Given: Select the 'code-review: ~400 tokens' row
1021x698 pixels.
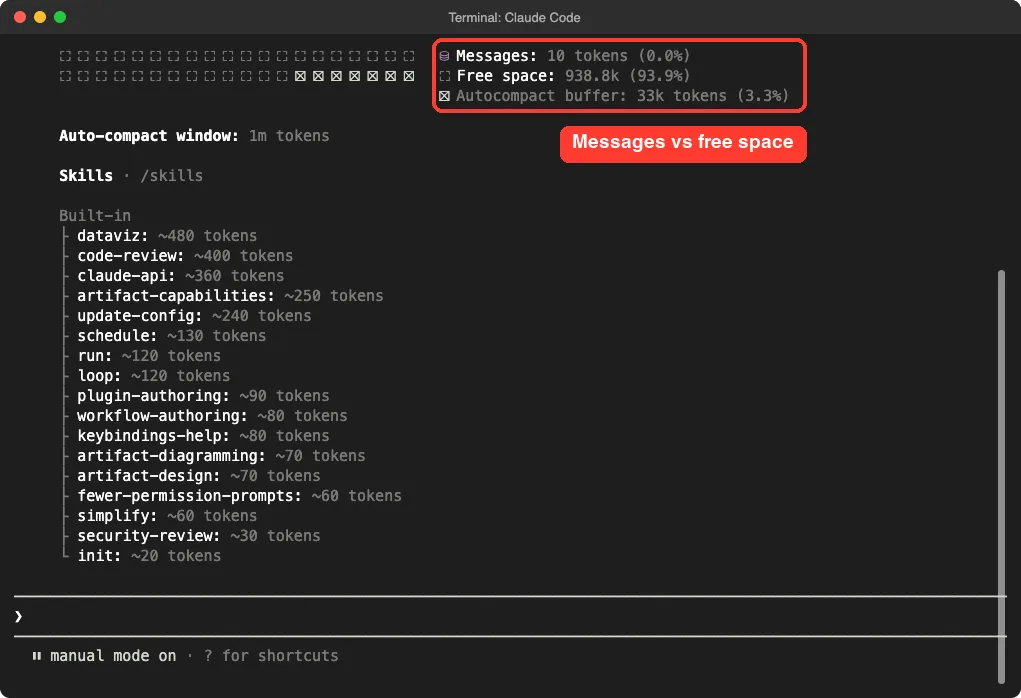Looking at the screenshot, I should (x=185, y=256).
